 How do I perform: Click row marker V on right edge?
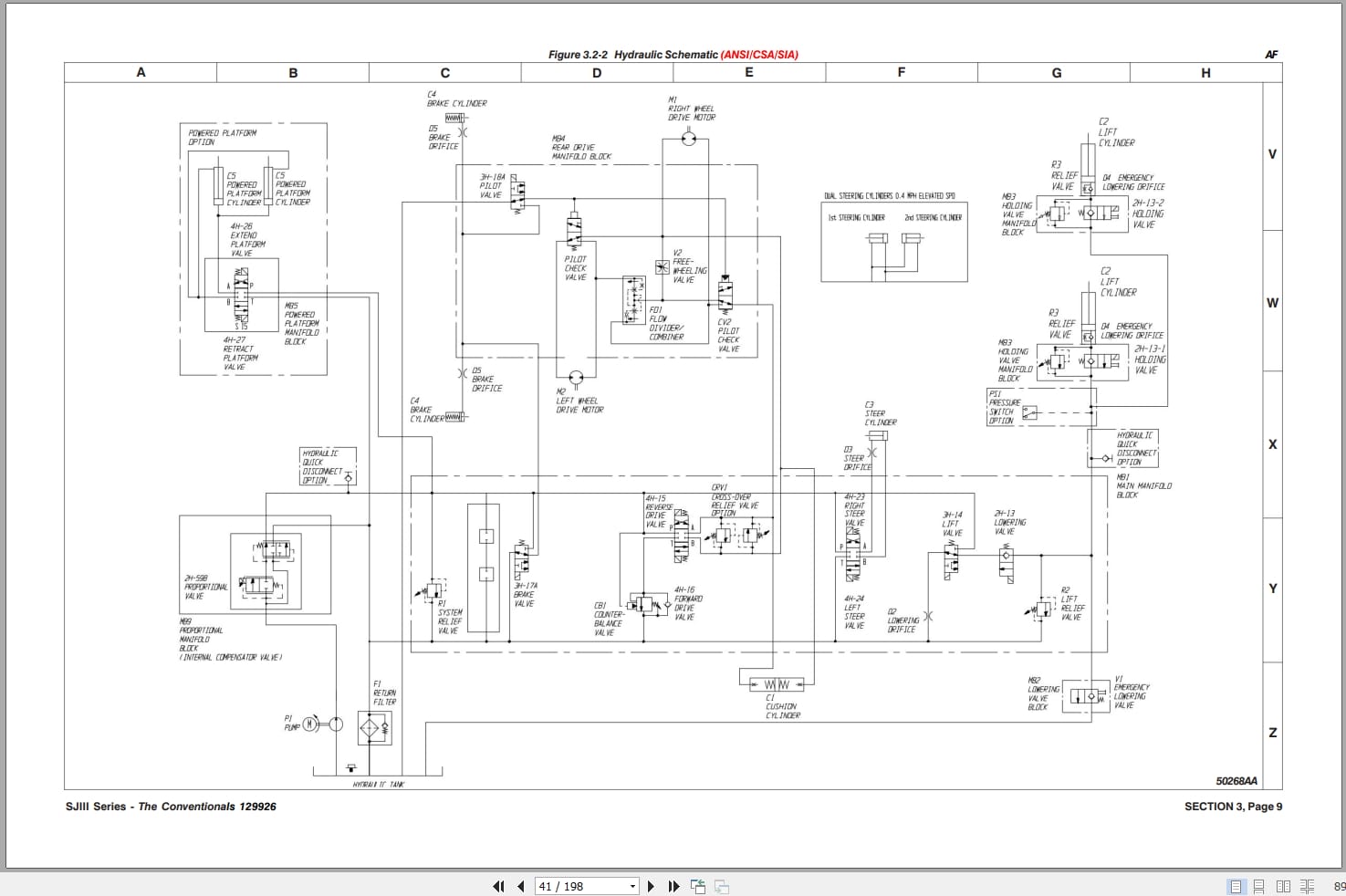1272,154
